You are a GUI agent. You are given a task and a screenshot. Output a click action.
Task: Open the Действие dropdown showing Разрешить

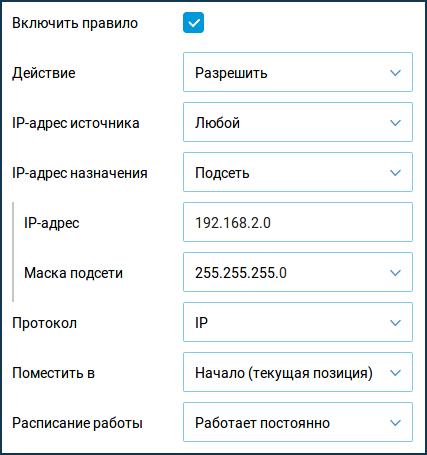(x=298, y=72)
